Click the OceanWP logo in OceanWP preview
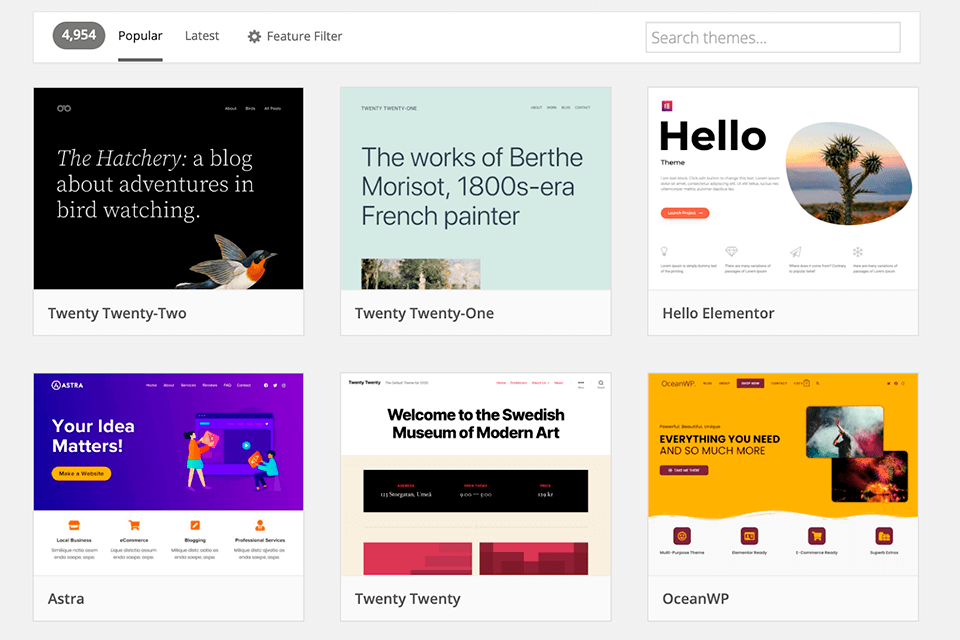Screen dimensions: 960x640 678,383
